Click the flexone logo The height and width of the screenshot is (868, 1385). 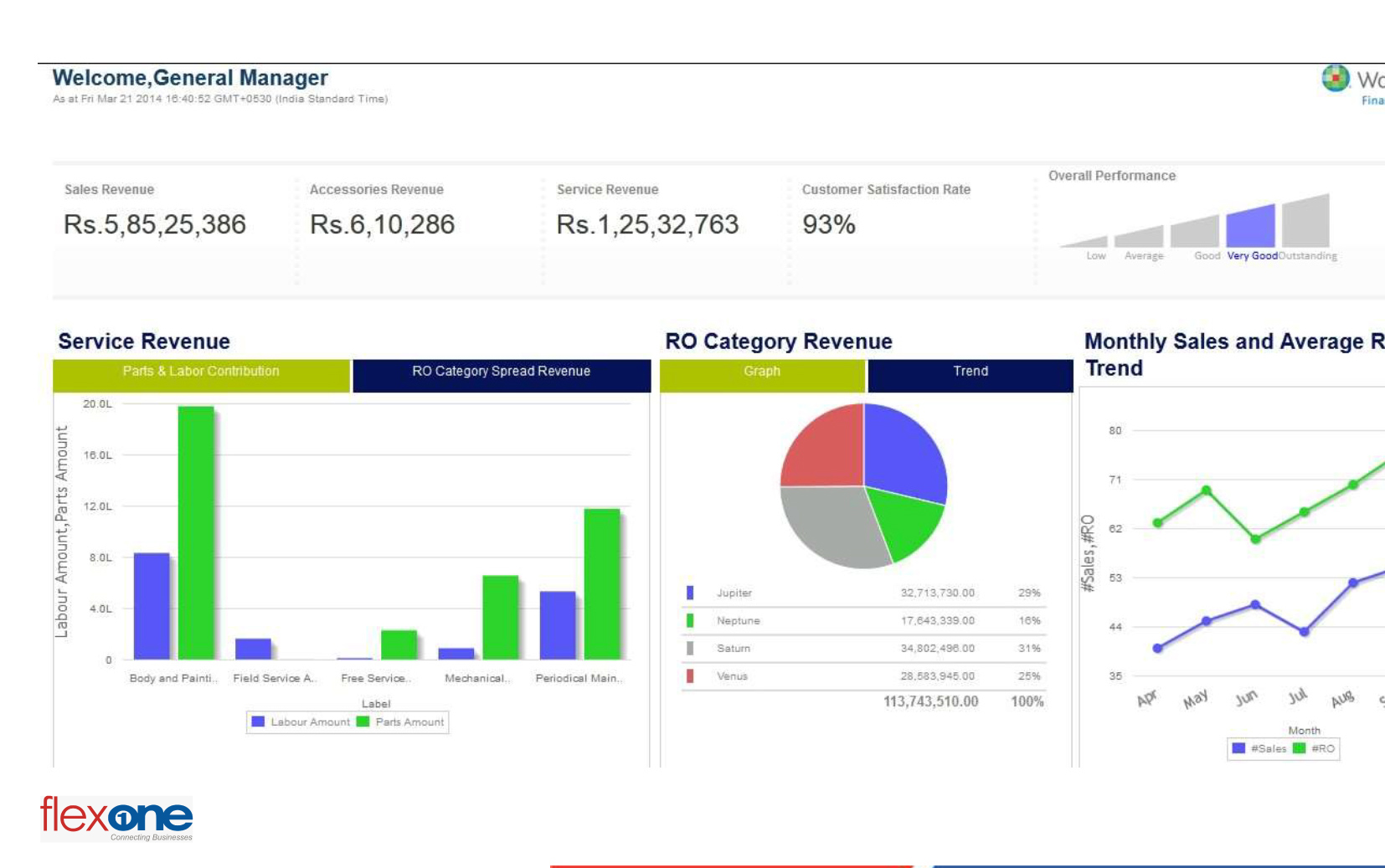click(x=116, y=818)
